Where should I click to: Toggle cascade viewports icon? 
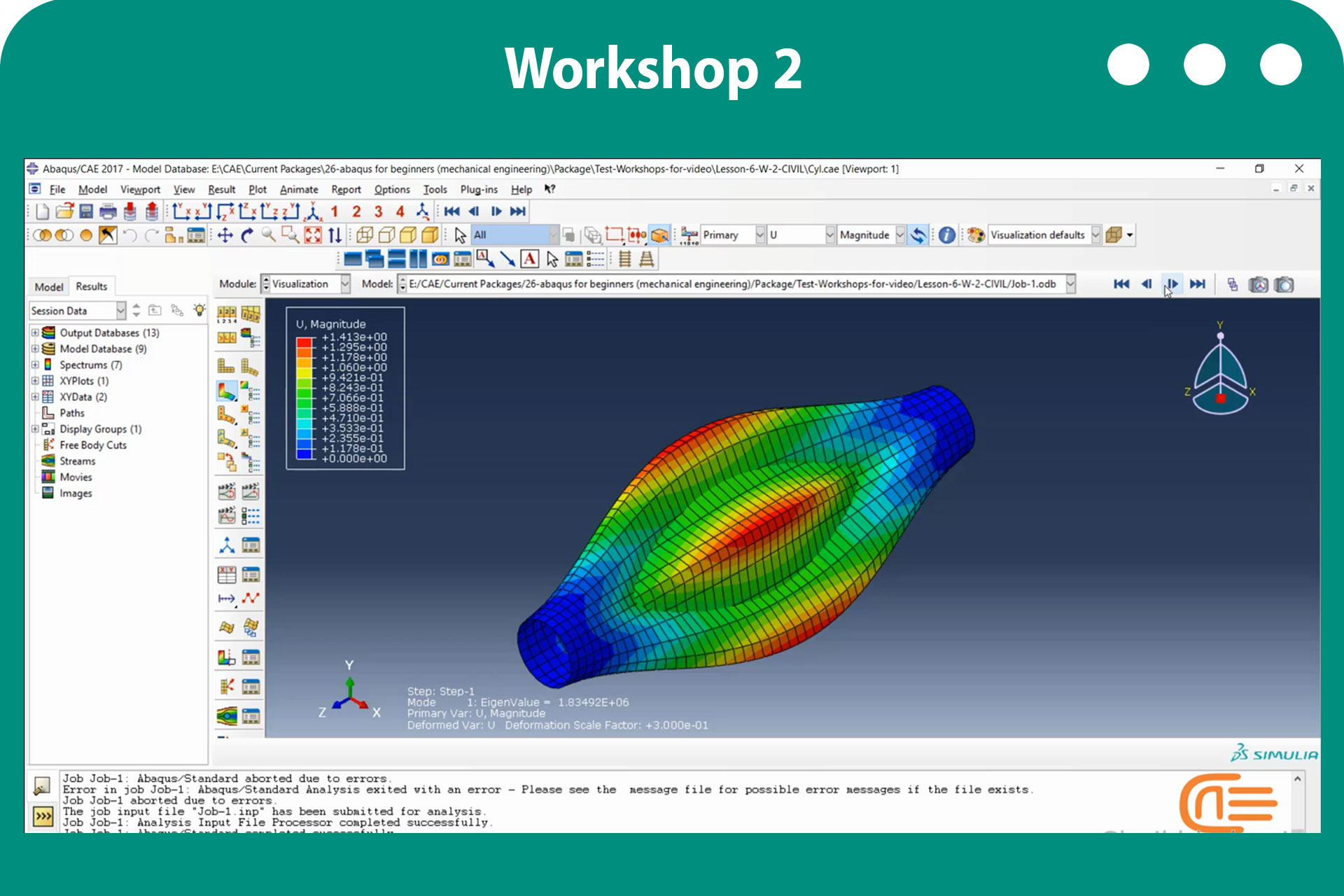coord(374,259)
